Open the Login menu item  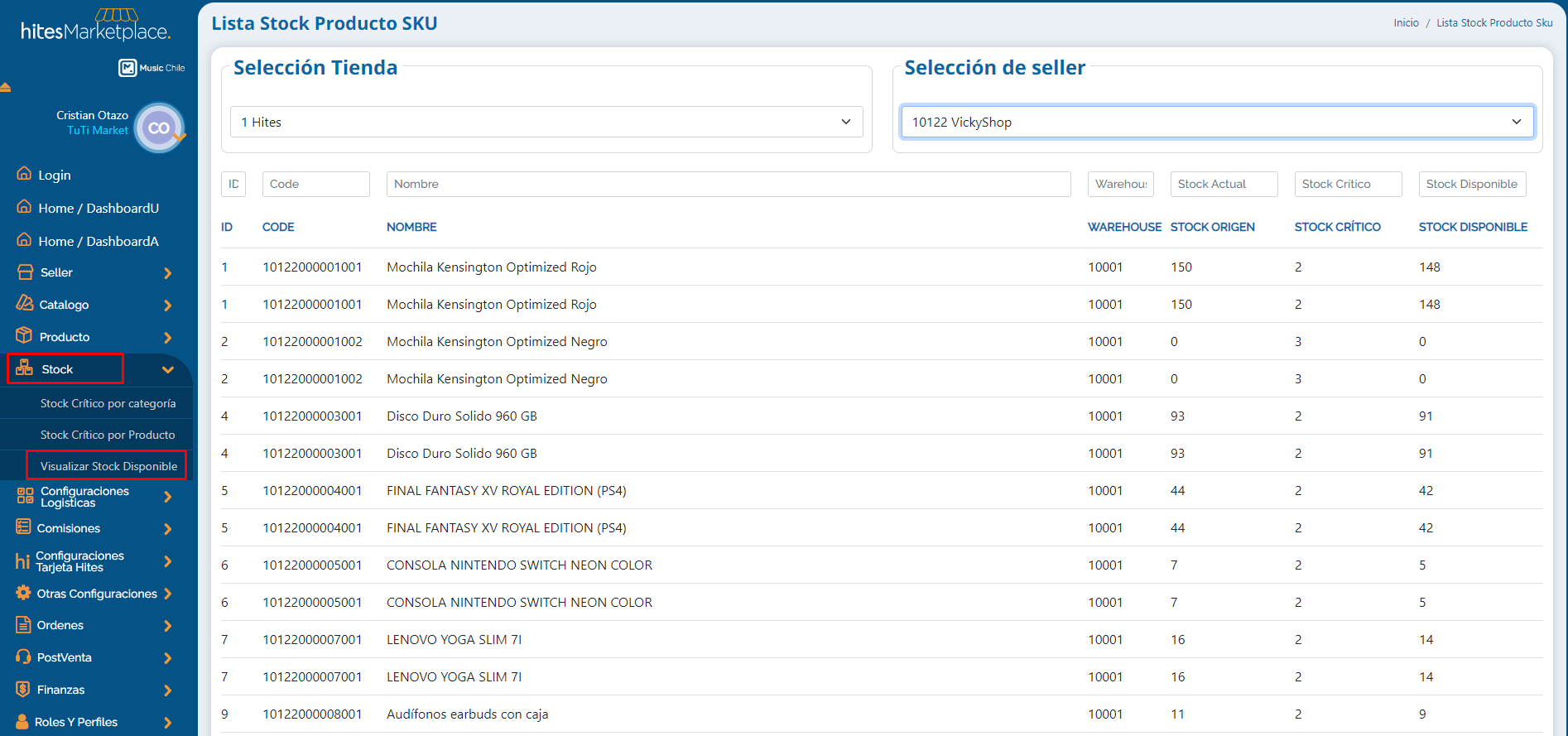click(55, 175)
